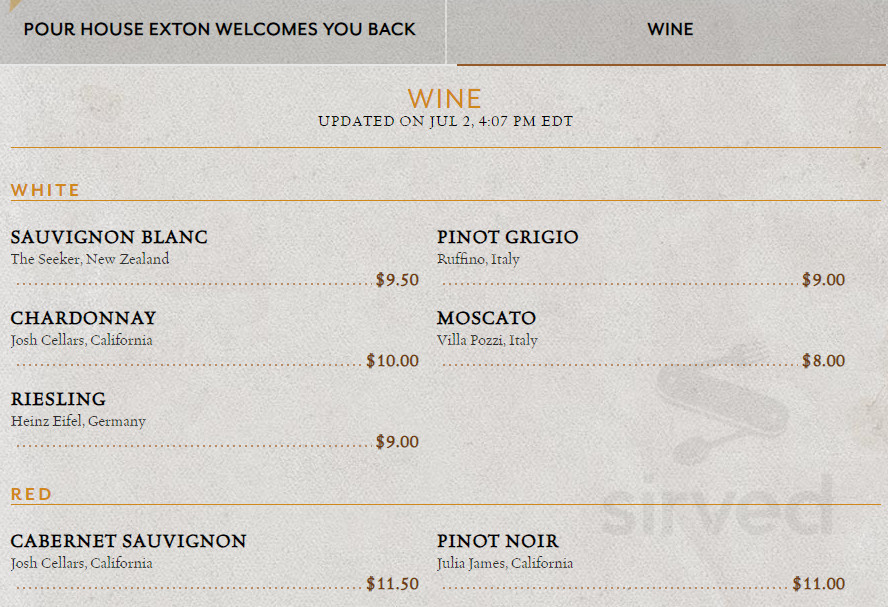Select the UPDATED ON JUL 2 timestamp
The height and width of the screenshot is (607, 888).
pos(444,121)
